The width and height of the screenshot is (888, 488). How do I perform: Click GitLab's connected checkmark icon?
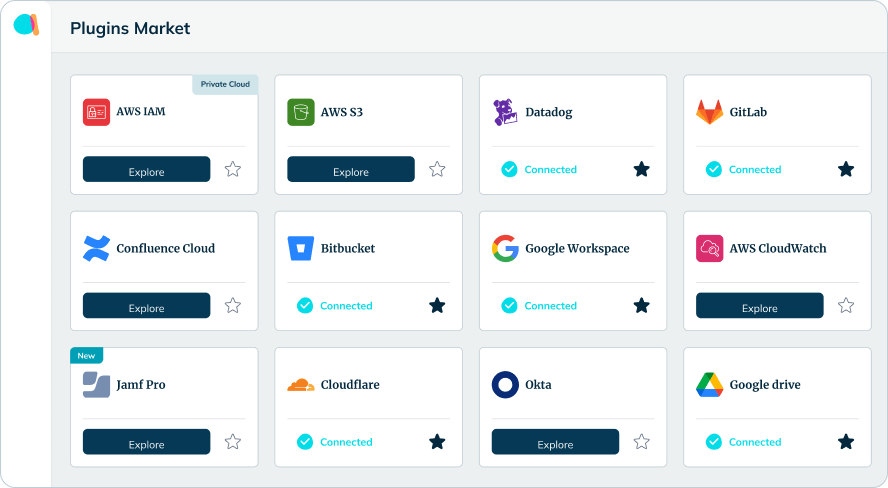[x=714, y=169]
